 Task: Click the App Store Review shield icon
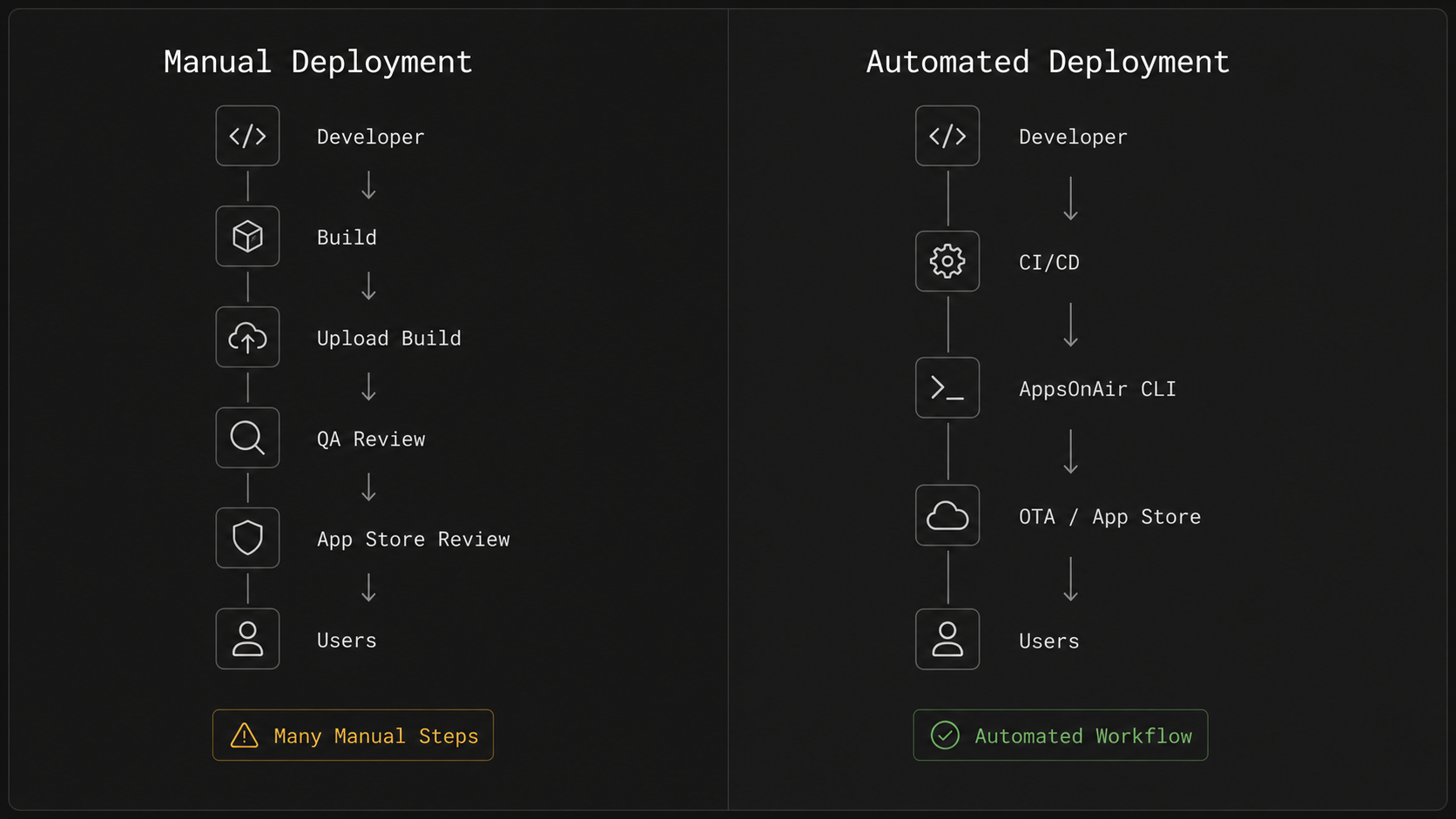point(247,538)
